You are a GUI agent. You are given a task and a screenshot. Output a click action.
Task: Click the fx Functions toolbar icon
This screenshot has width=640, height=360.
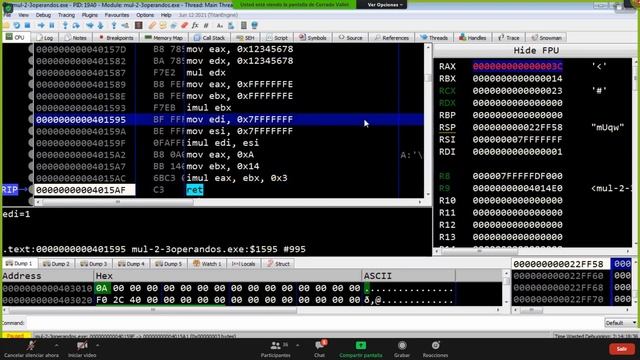click(x=195, y=25)
